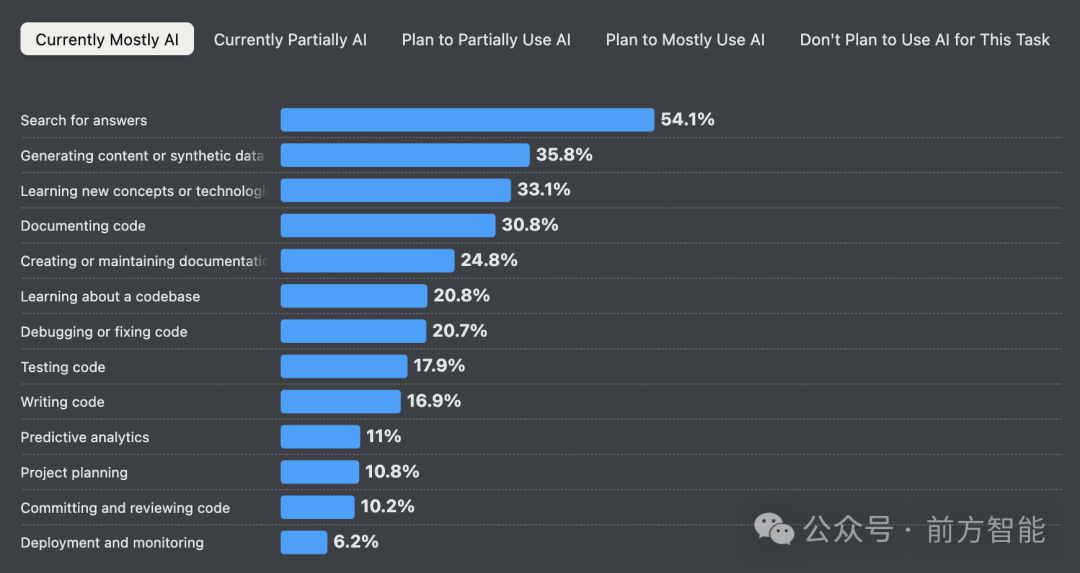Switch to Plan to Mostly Use AI tab
The image size is (1080, 573).
685,40
